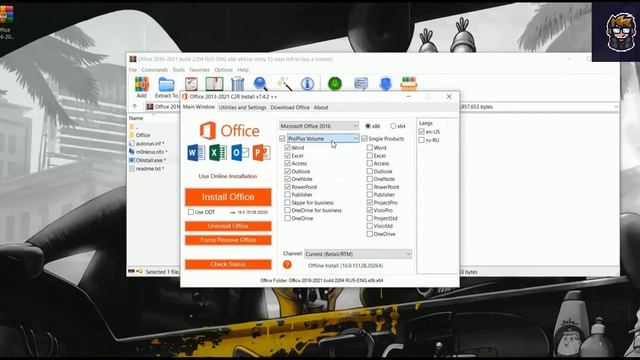Viewport: 640px width, 360px height.
Task: Open the About tab
Action: tap(321, 107)
